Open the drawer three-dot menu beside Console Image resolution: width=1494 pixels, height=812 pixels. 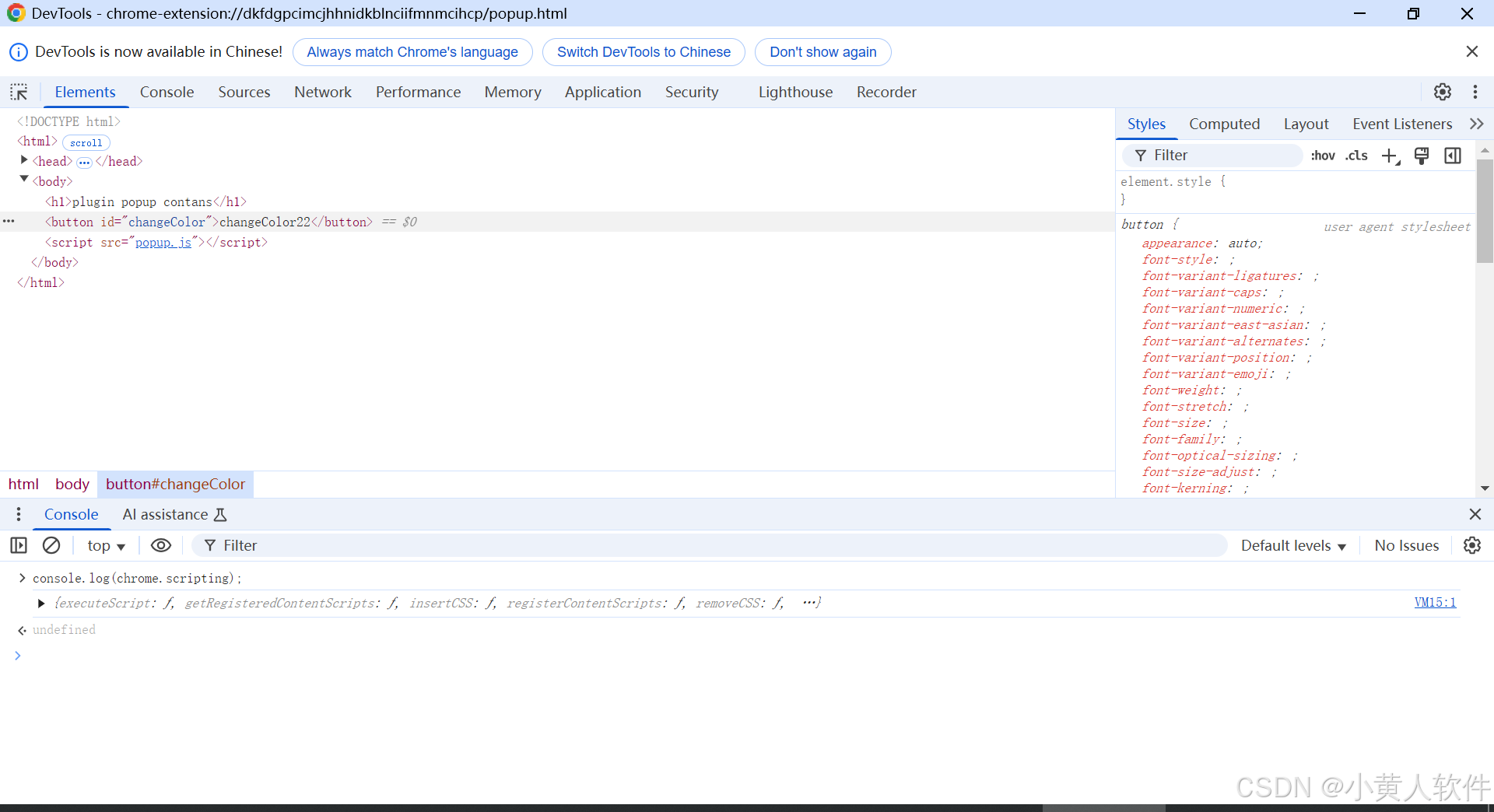click(x=19, y=514)
